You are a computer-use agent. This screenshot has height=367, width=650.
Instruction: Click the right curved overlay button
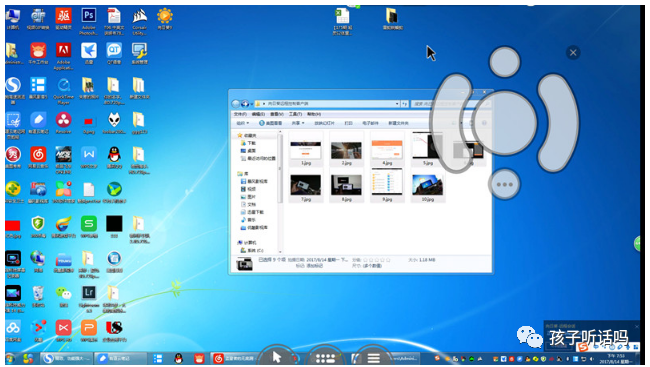[558, 123]
